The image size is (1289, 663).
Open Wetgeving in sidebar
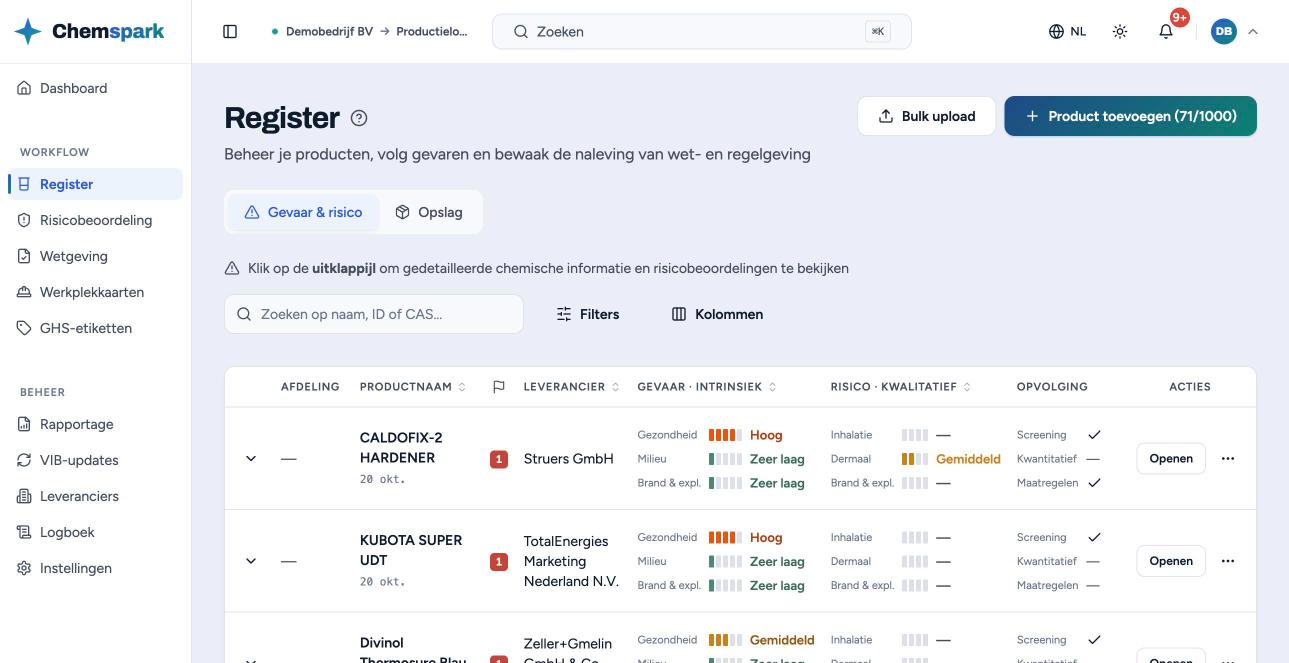click(95, 256)
